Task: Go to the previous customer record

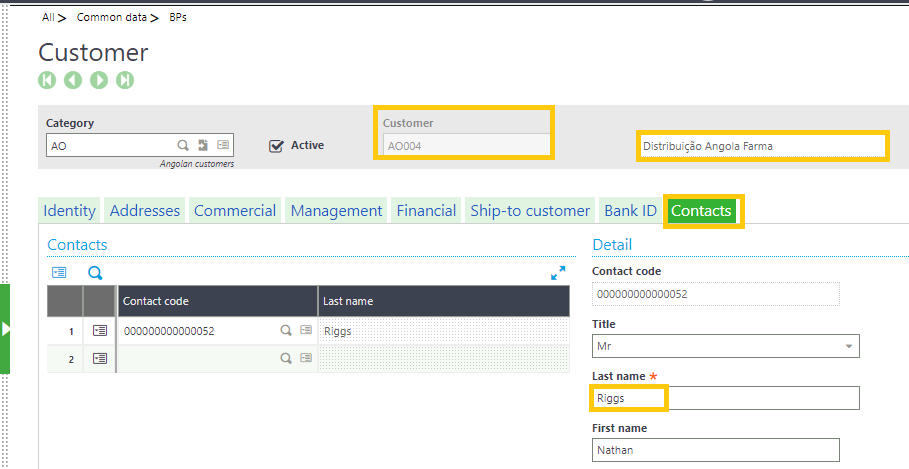Action: pyautogui.click(x=72, y=79)
